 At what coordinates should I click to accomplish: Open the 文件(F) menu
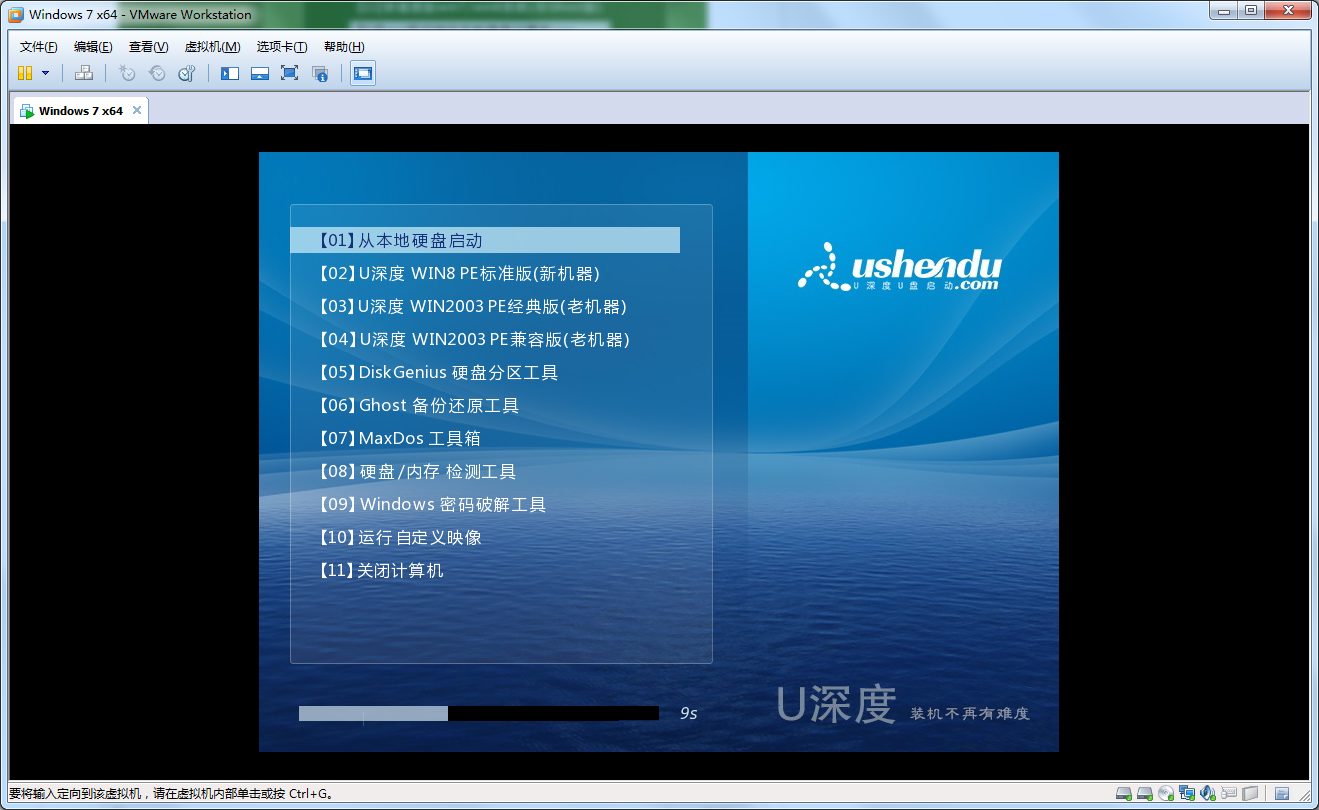coord(39,47)
